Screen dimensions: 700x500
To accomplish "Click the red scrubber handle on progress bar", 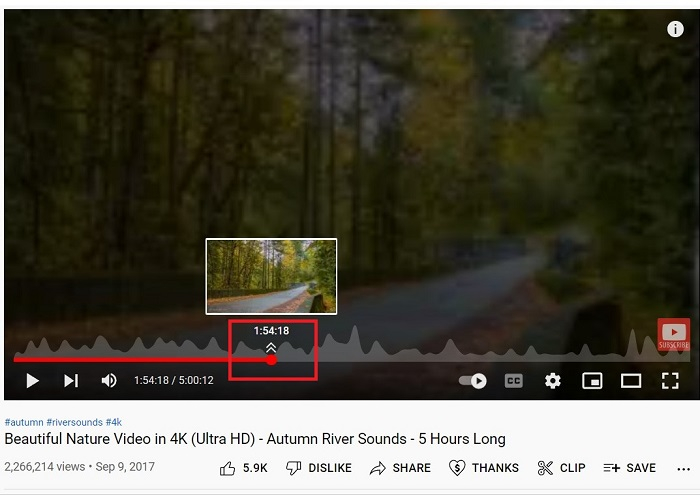I will (271, 359).
